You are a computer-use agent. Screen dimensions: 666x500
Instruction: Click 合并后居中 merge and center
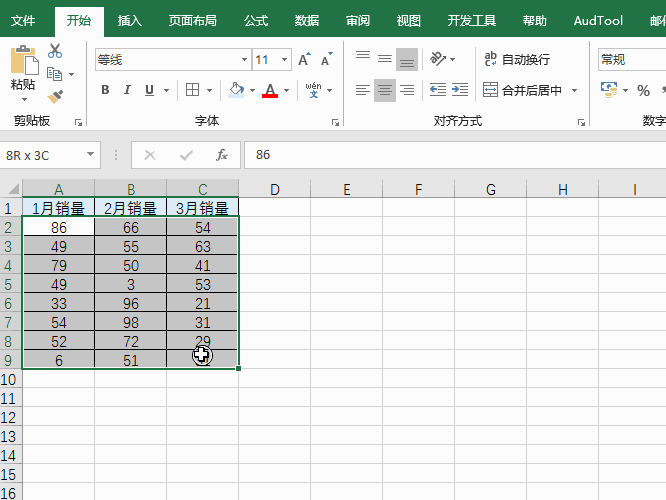522,90
